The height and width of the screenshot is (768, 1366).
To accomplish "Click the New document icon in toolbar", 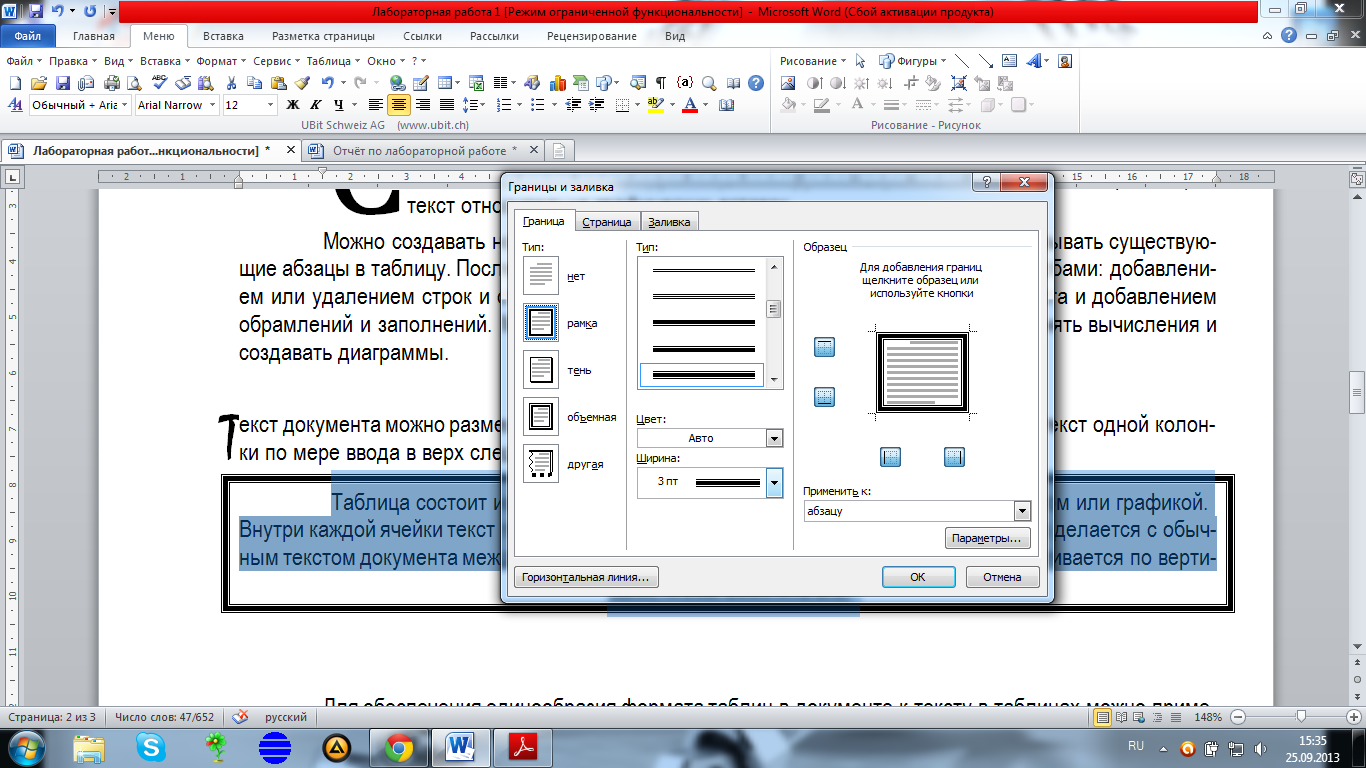I will pyautogui.click(x=16, y=83).
